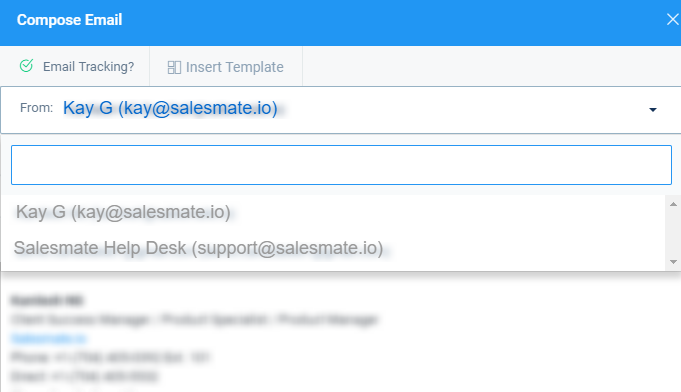Click the blurred job title signature line
The height and width of the screenshot is (392, 681).
194,320
